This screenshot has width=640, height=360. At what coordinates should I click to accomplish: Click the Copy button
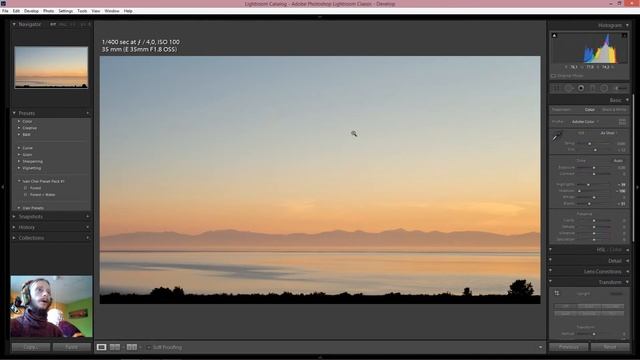(x=31, y=347)
